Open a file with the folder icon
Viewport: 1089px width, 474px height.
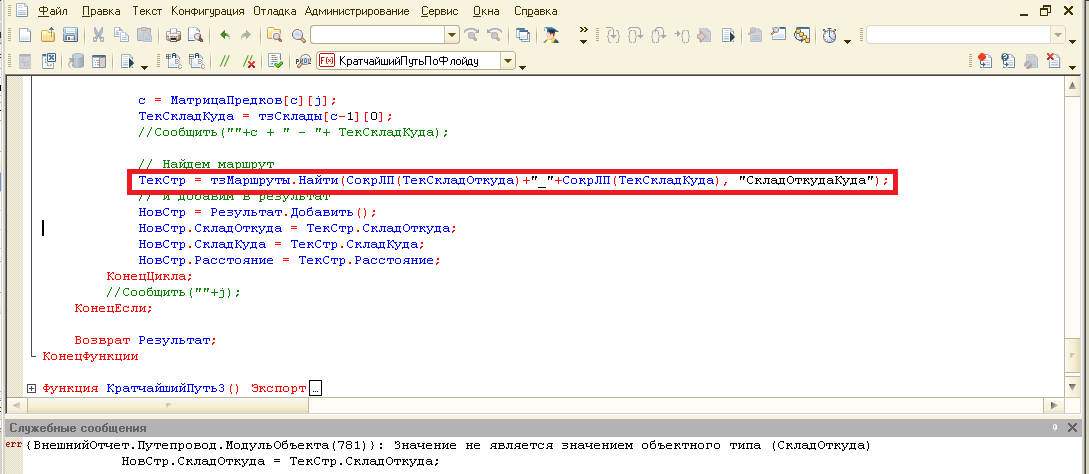coord(47,35)
